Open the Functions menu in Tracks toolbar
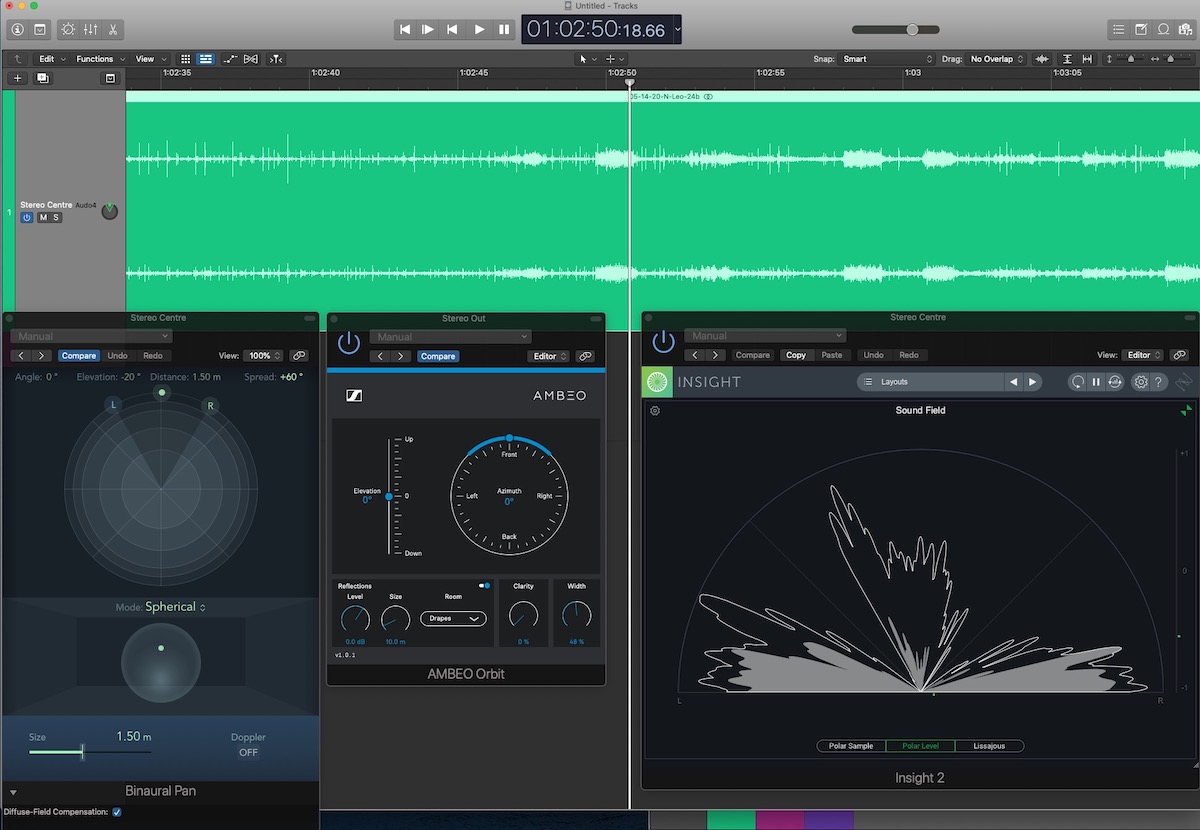The height and width of the screenshot is (830, 1200). [100, 59]
